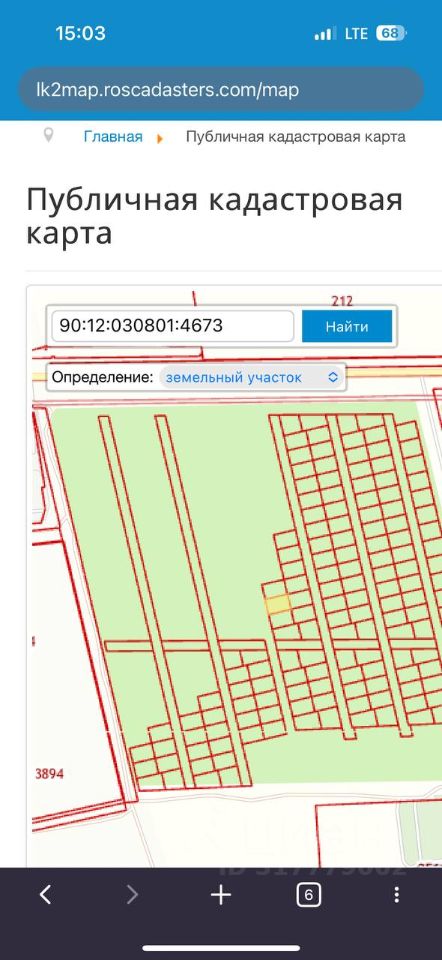Tap the orange breadcrumb separator arrow
Screen dimensions: 442x960
pos(160,138)
